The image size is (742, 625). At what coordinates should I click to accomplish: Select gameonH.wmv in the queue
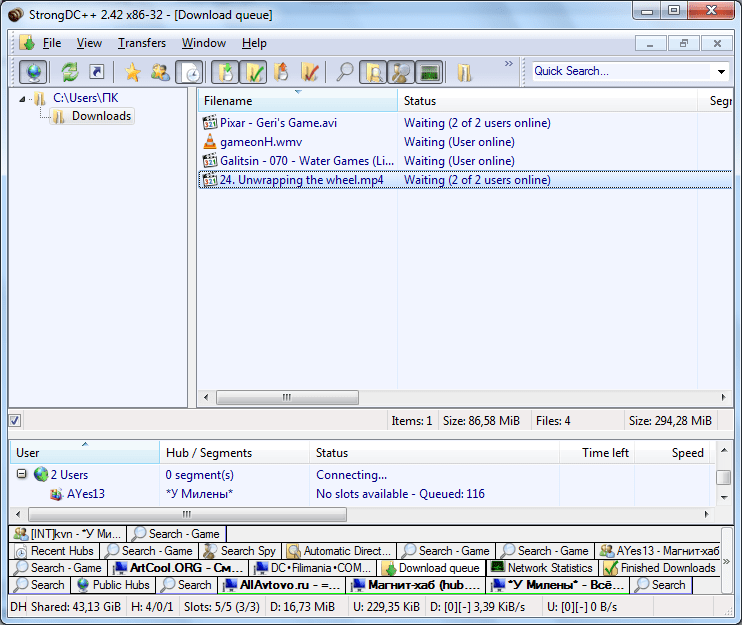click(261, 142)
